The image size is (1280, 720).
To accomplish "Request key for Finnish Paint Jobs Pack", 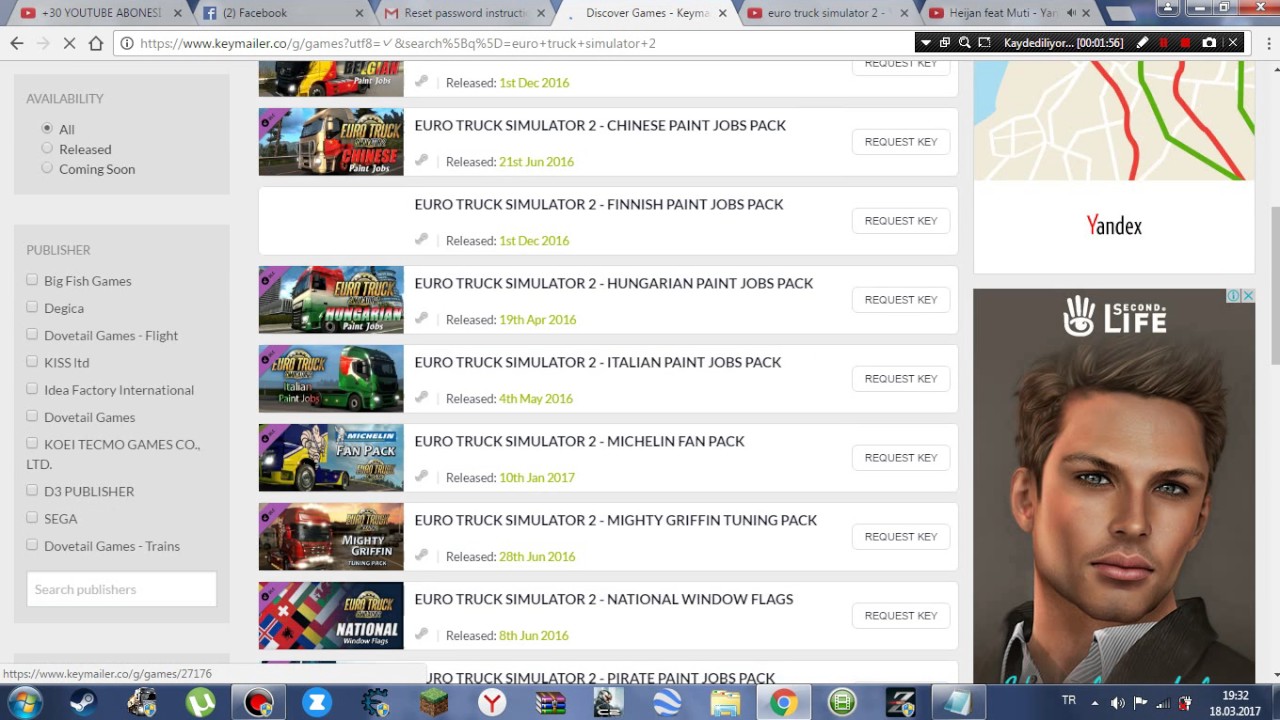I will pos(901,221).
